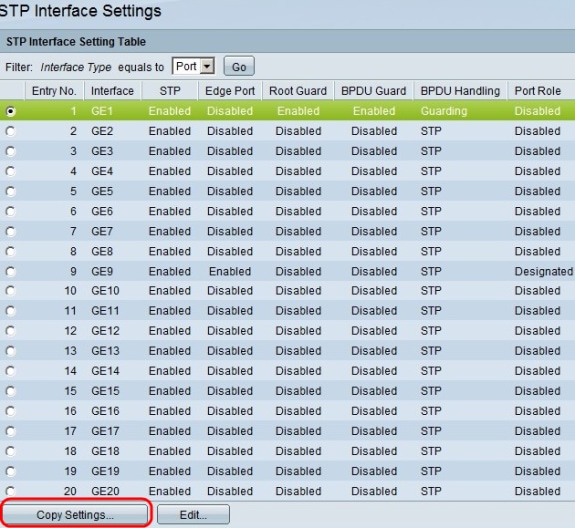This screenshot has height=528, width=575.
Task: Select radio button for GE9 entry
Action: click(11, 271)
